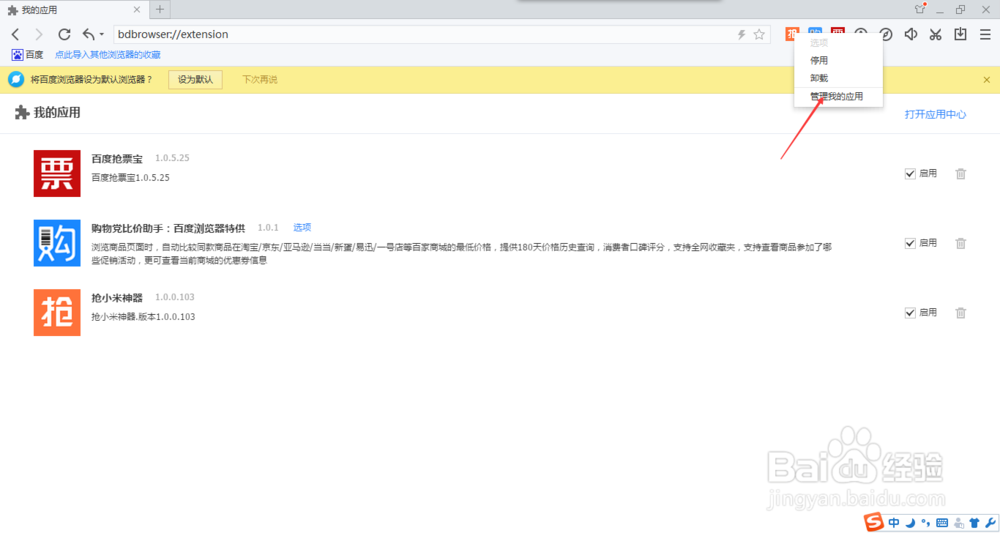Open the Sogou soft keyboard icon
The image size is (1000, 533).
click(942, 523)
